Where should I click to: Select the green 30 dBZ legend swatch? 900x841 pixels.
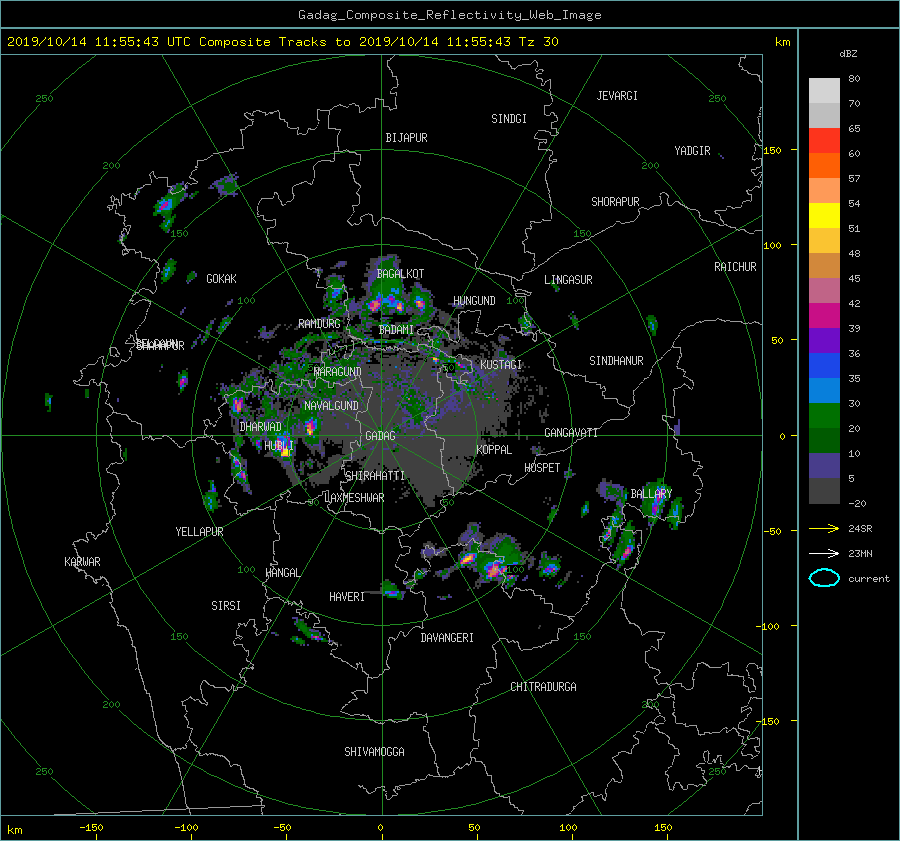pos(824,415)
